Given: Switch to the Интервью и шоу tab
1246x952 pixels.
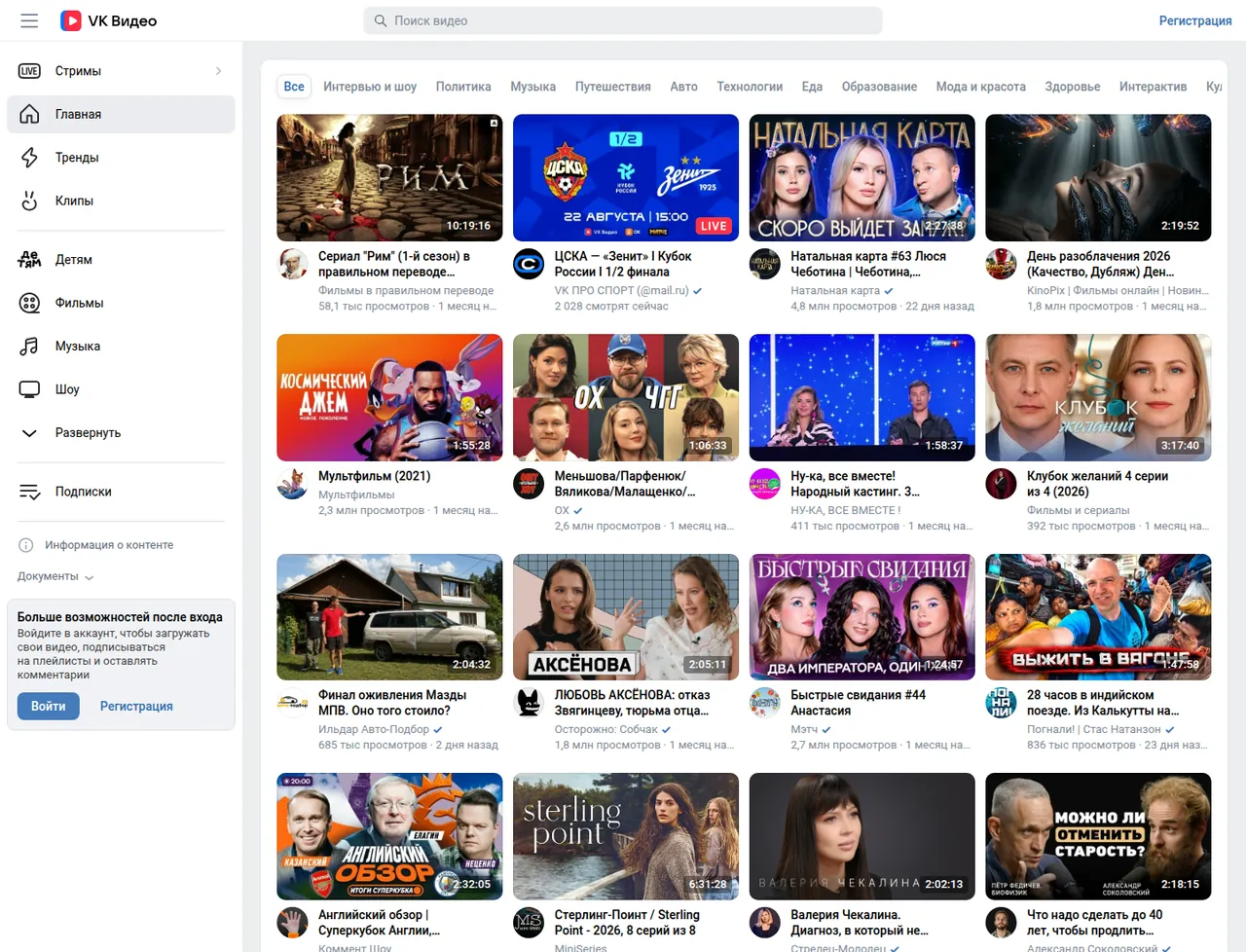Looking at the screenshot, I should click(x=370, y=87).
